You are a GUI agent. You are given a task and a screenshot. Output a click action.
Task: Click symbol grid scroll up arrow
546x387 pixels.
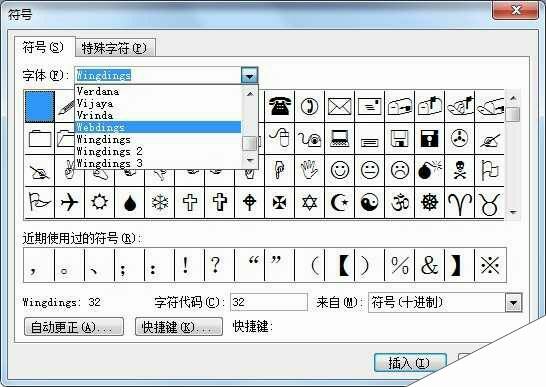point(513,99)
